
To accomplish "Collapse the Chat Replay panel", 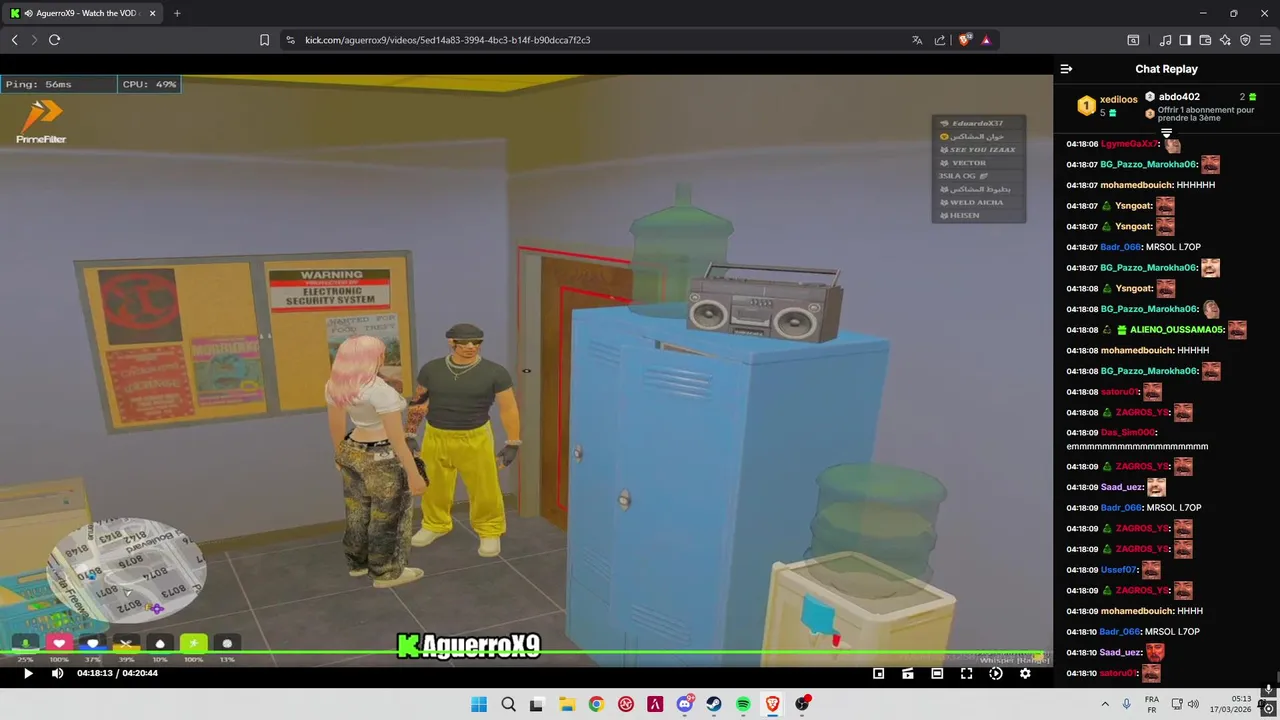I will click(x=1066, y=69).
